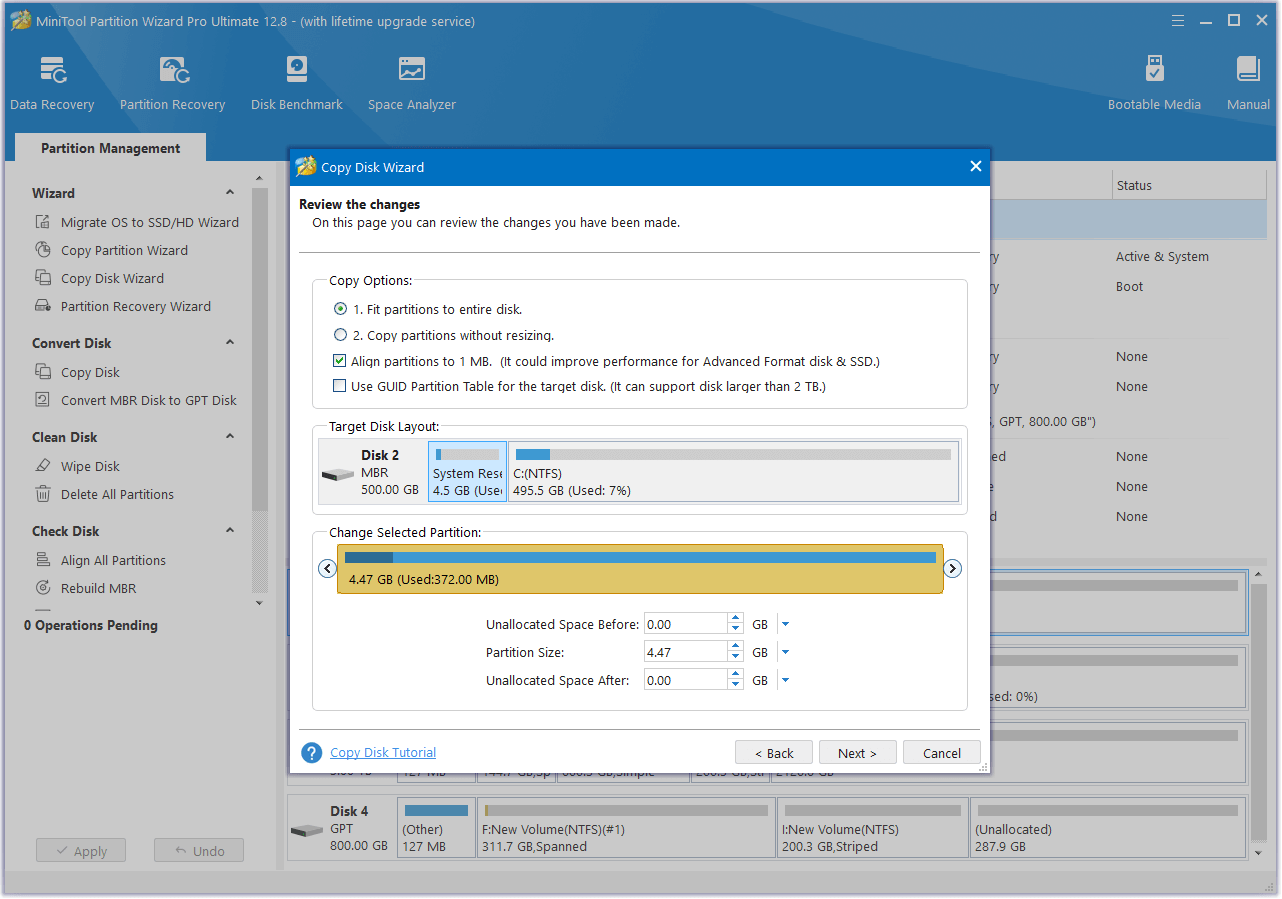
Task: Click the help question mark icon in wizard
Action: click(x=312, y=753)
